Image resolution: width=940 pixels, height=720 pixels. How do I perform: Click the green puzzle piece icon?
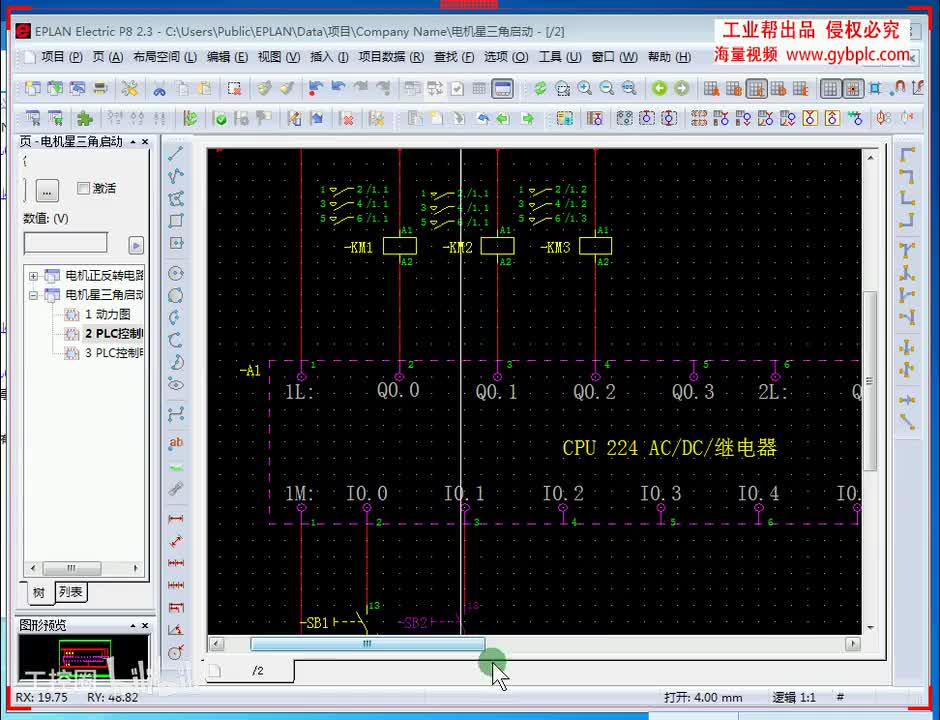point(85,118)
